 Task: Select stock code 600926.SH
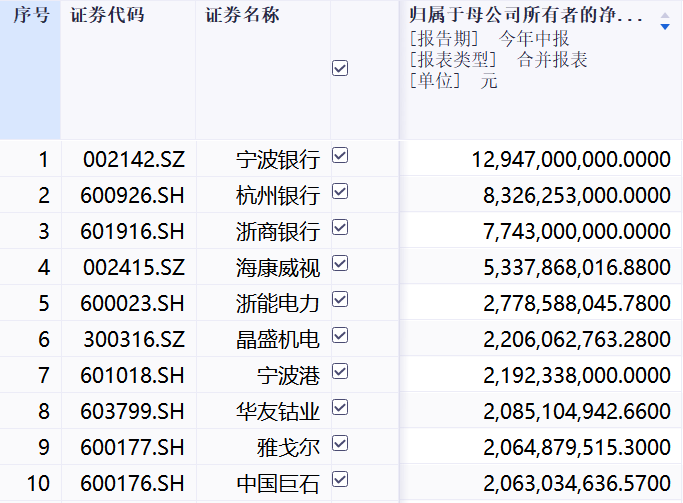pos(132,196)
